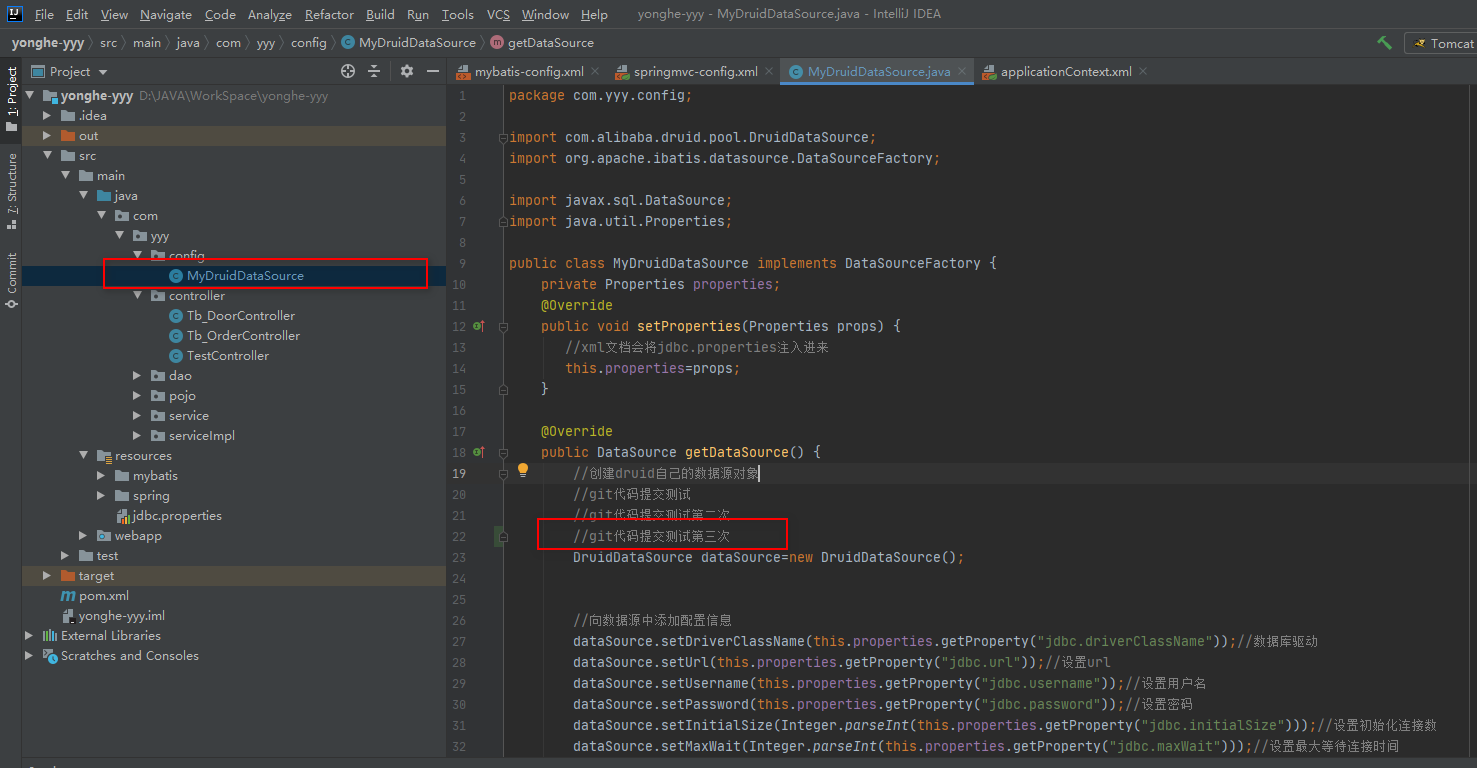Collapse the controller package
Viewport: 1477px width, 768px height.
click(x=137, y=296)
